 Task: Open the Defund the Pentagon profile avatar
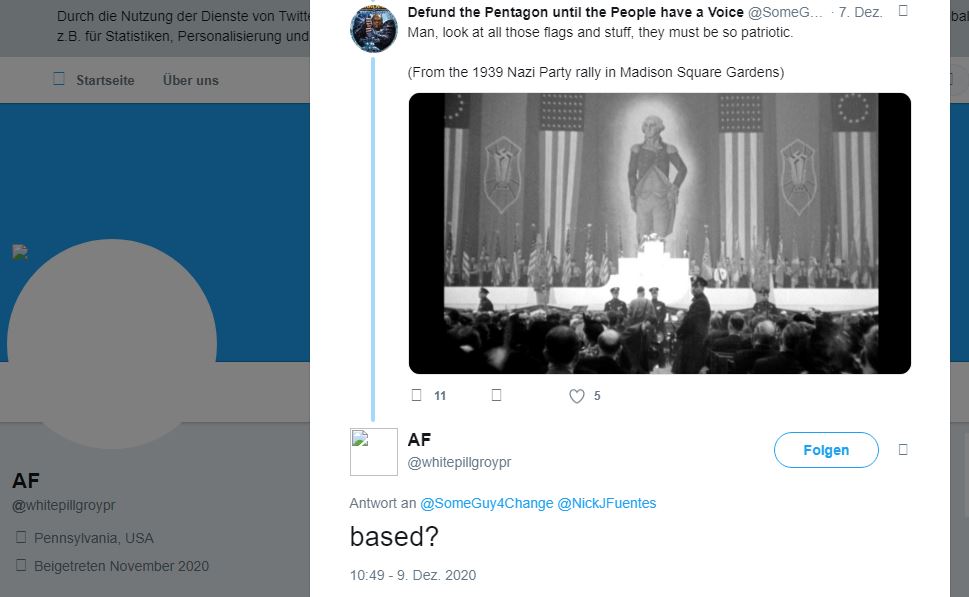[x=373, y=28]
